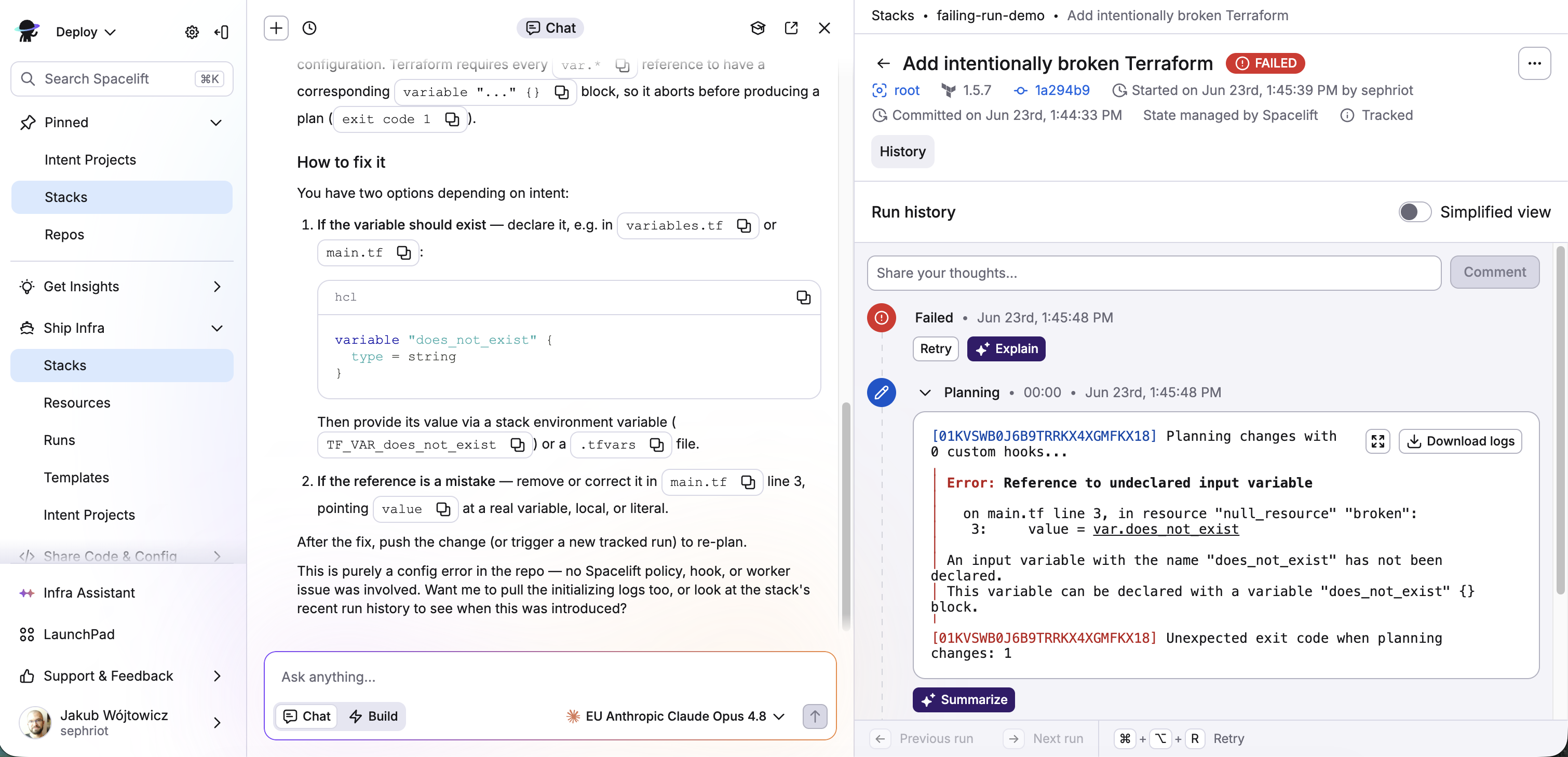Viewport: 1568px width, 757px height.
Task: Switch assistant to Build mode
Action: pos(374,716)
